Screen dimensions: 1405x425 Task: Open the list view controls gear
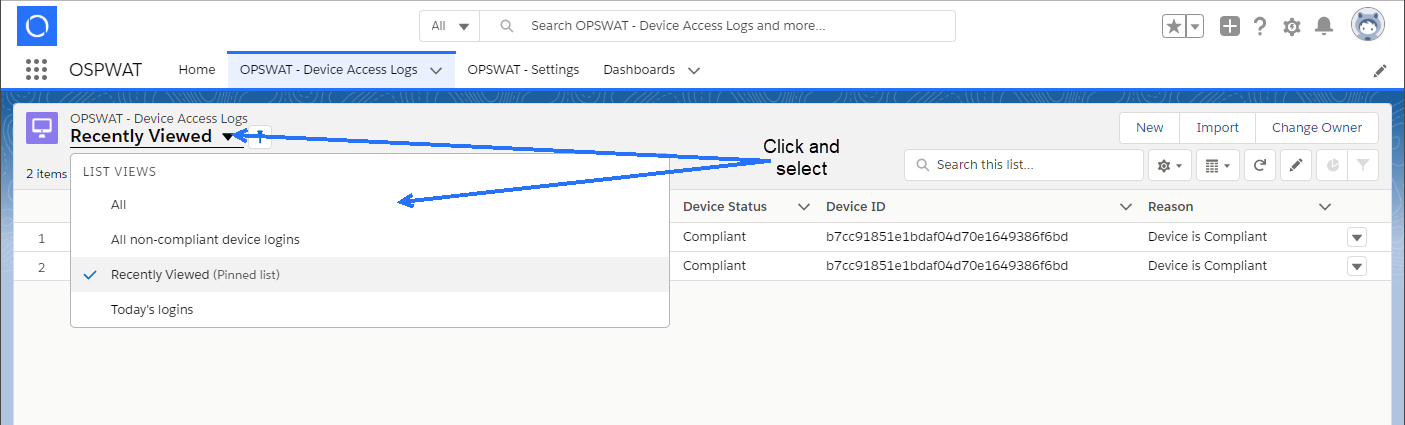pos(1170,165)
